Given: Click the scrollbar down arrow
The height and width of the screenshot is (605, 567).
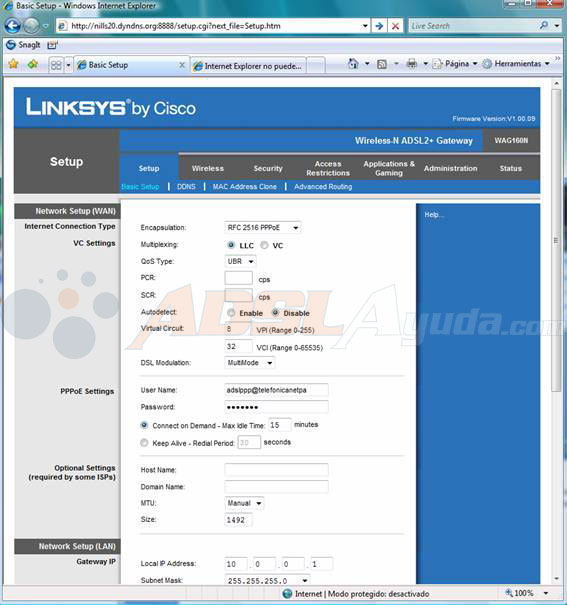Looking at the screenshot, I should (x=556, y=578).
